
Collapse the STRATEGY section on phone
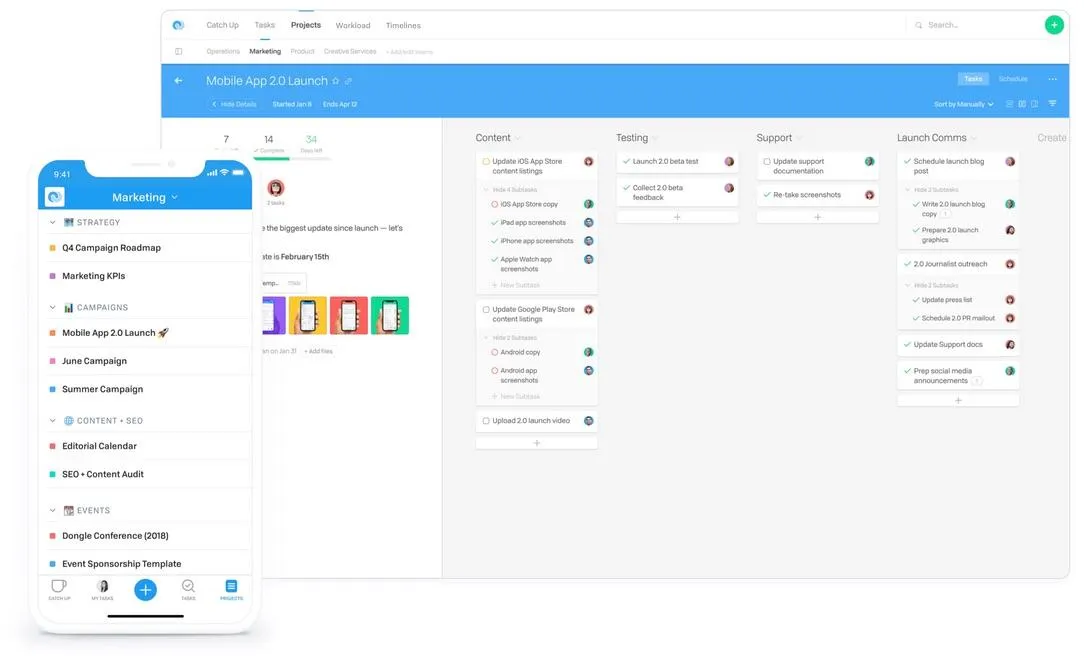coord(53,222)
